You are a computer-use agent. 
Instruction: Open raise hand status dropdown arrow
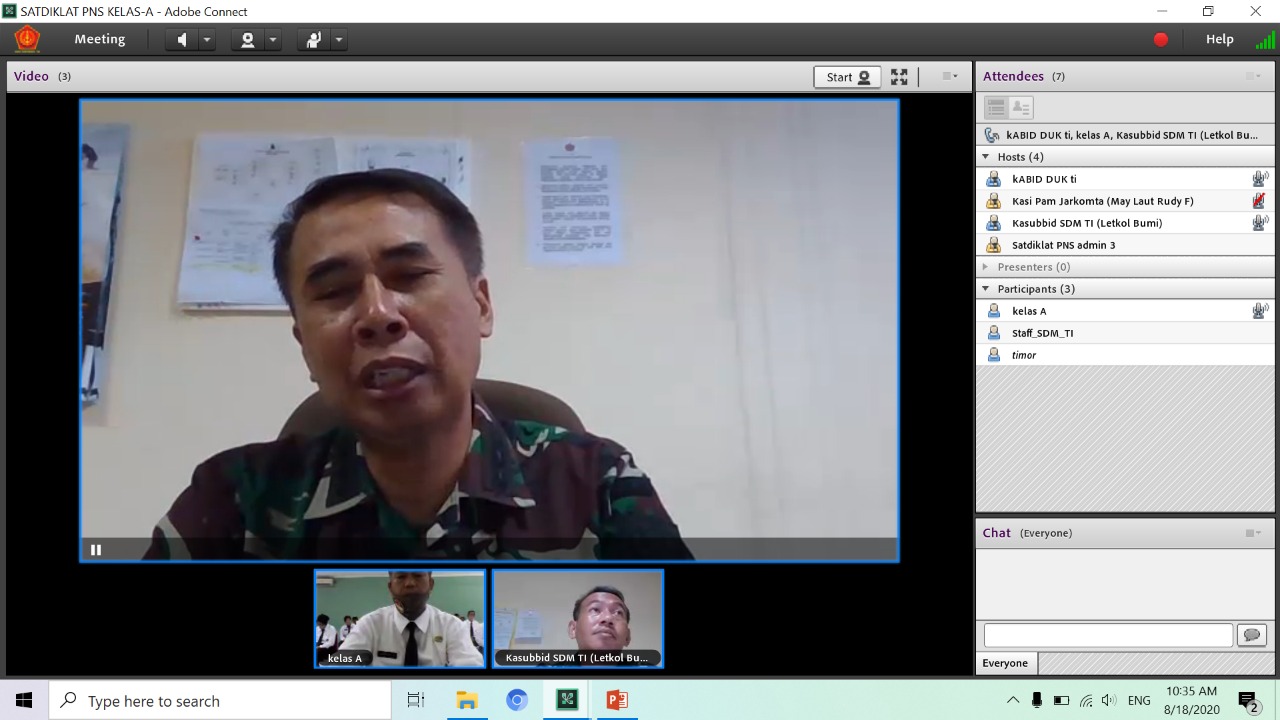point(339,40)
